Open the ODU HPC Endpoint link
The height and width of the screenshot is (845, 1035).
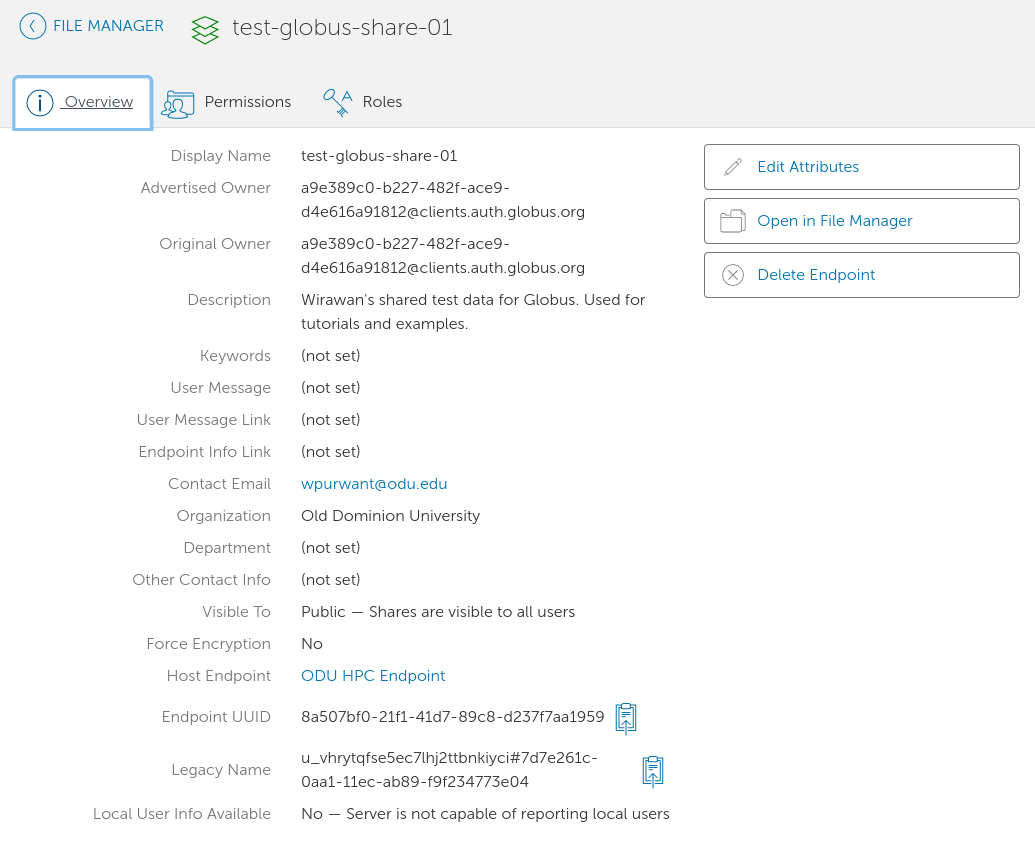[373, 675]
